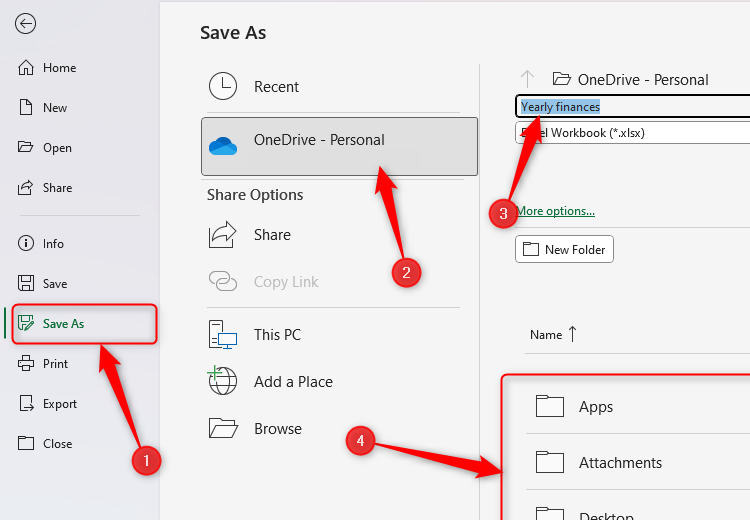Select the Recent clock icon
Viewport: 750px width, 520px height.
[x=222, y=87]
